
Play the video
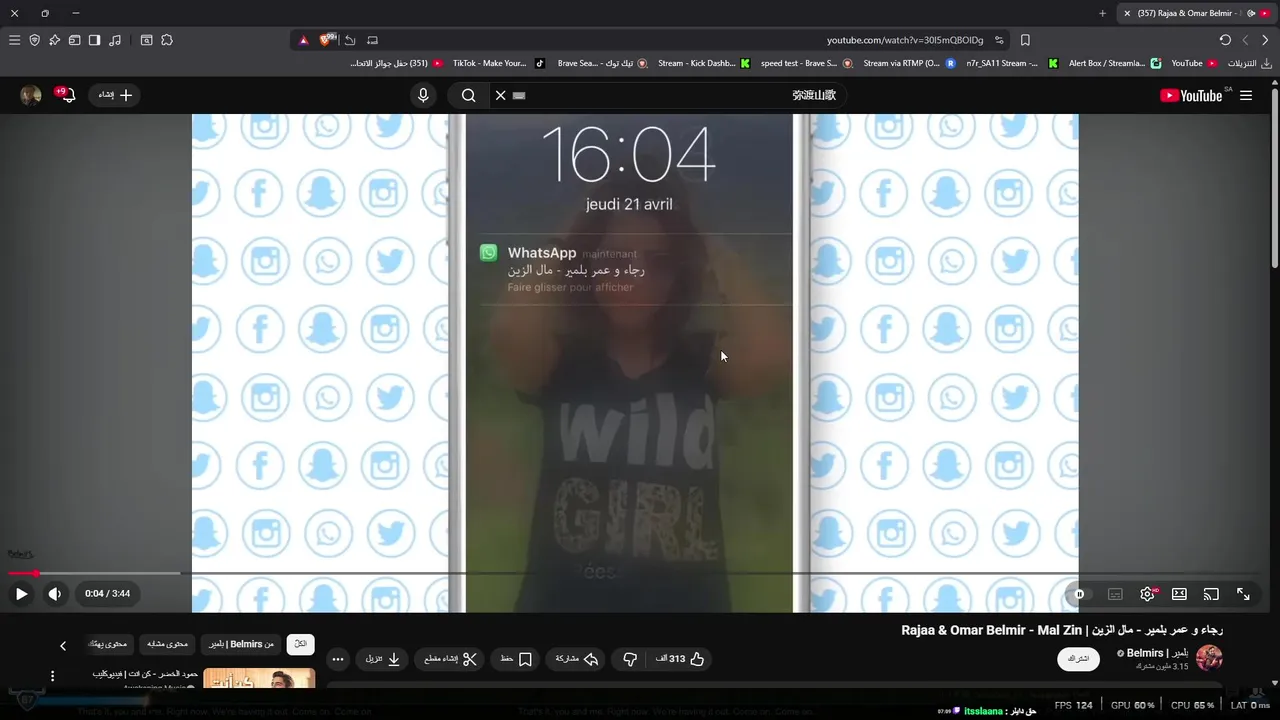21,594
